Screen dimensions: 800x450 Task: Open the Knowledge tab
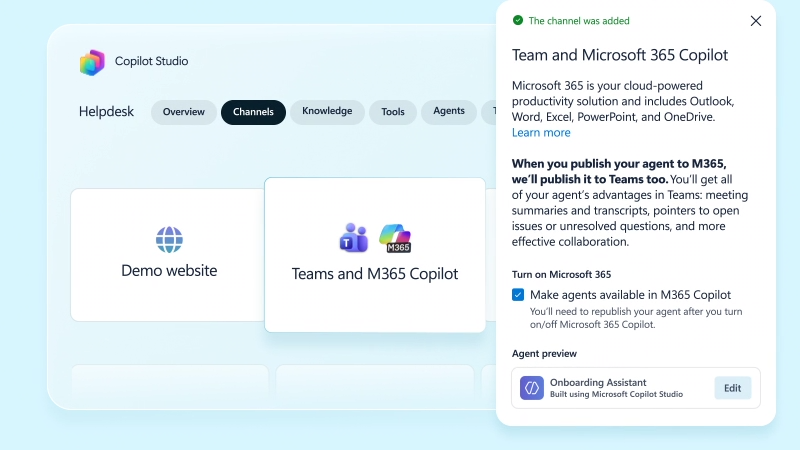(x=327, y=111)
